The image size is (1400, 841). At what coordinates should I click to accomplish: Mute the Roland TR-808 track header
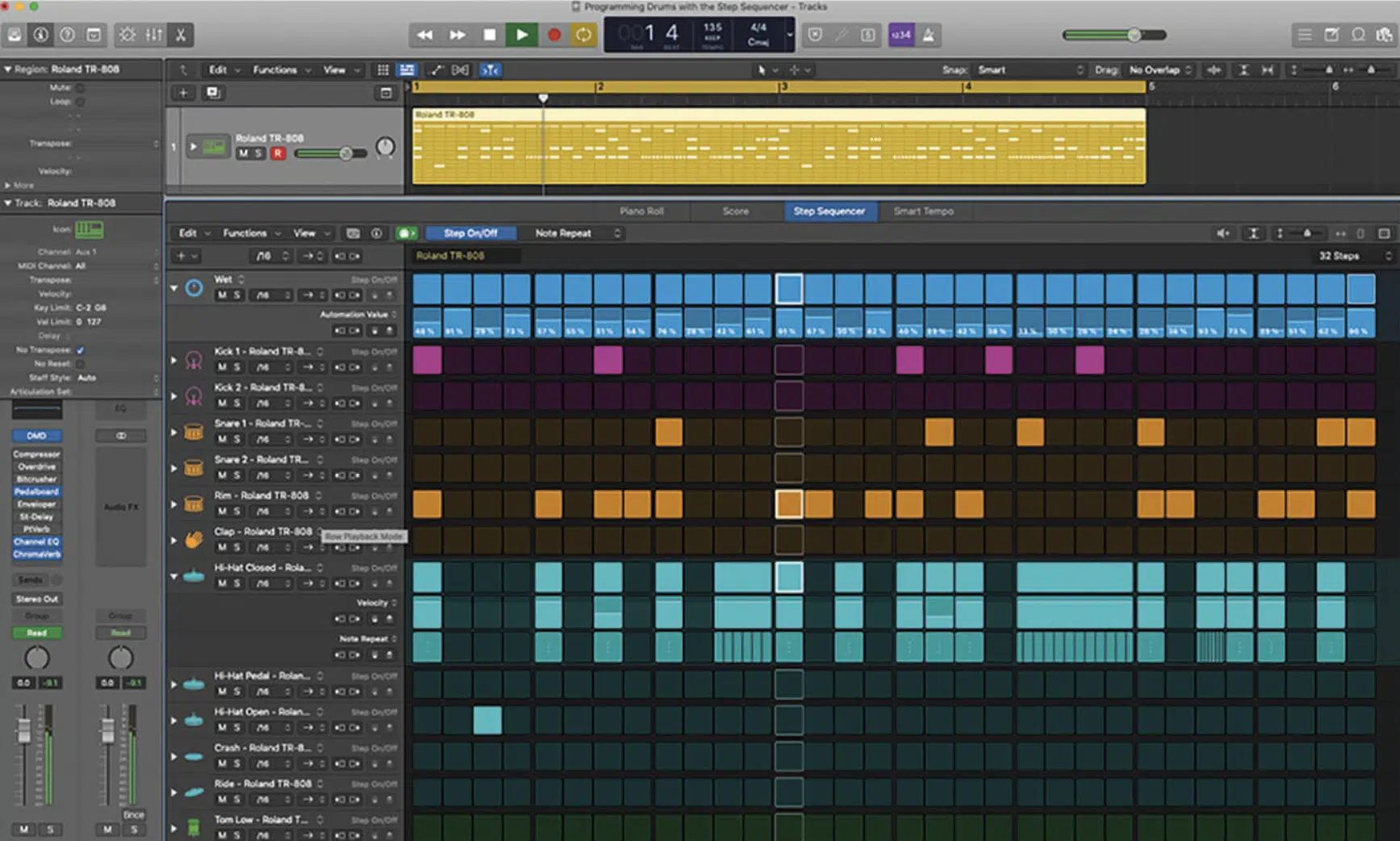(x=243, y=153)
